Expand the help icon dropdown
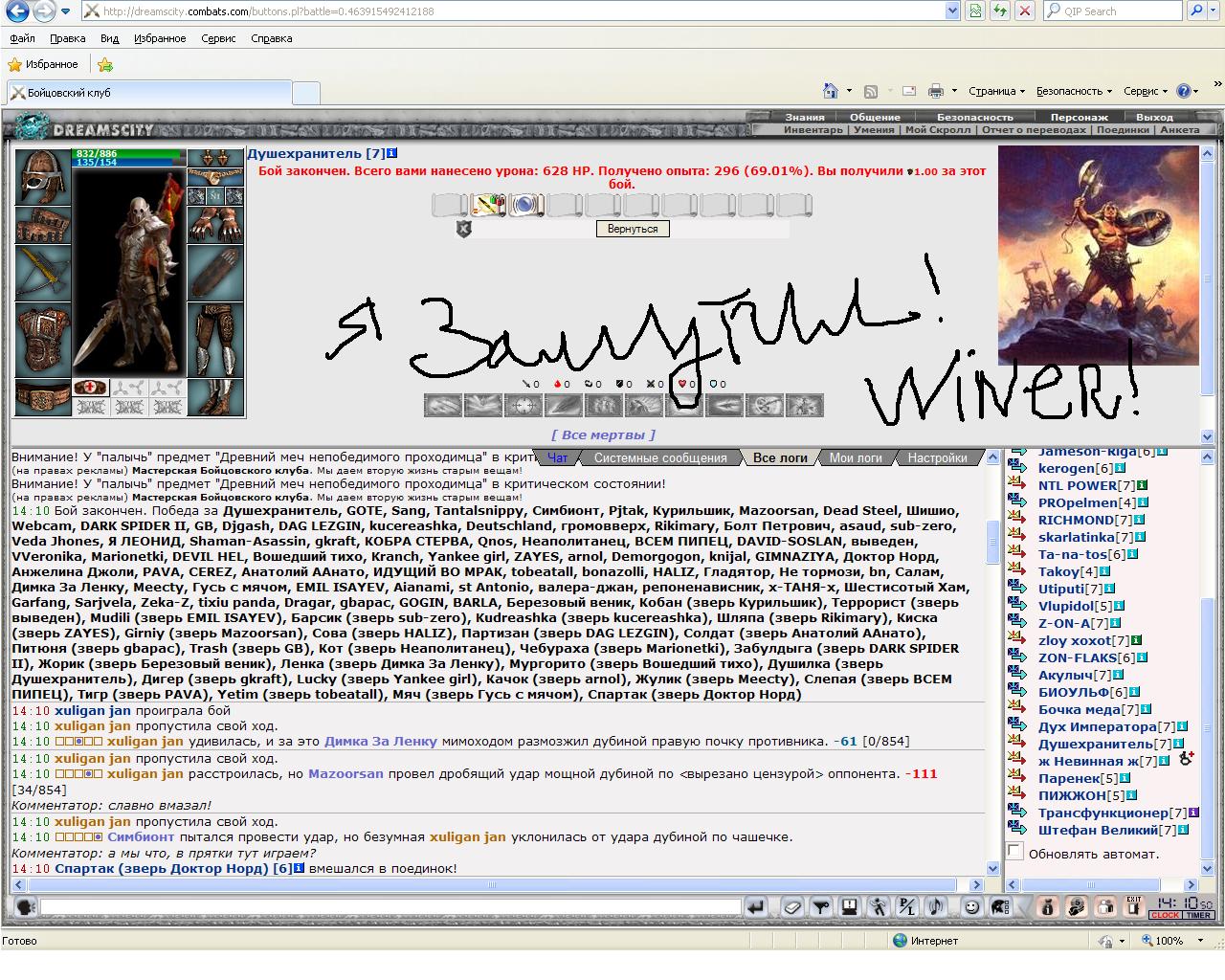 click(1195, 91)
